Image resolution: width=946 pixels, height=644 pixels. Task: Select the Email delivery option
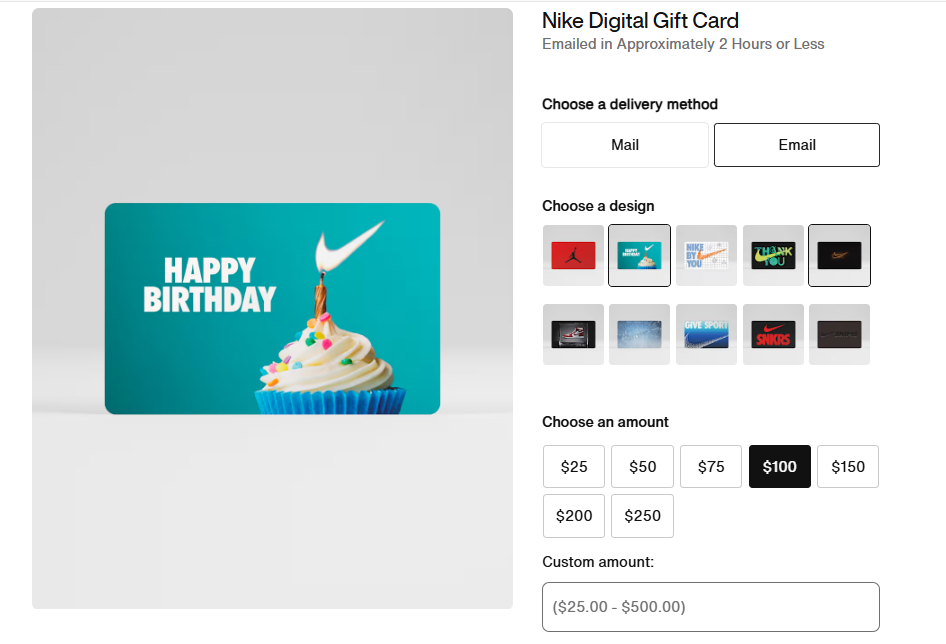tap(796, 144)
